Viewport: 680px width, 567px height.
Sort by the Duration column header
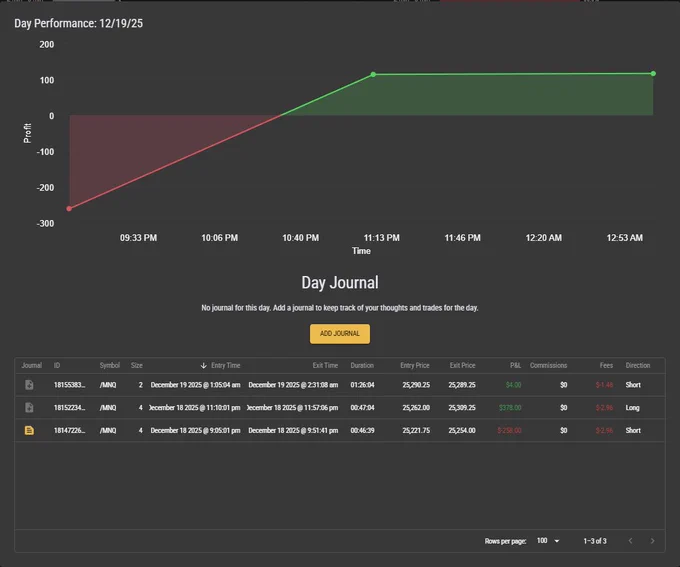pyautogui.click(x=362, y=365)
